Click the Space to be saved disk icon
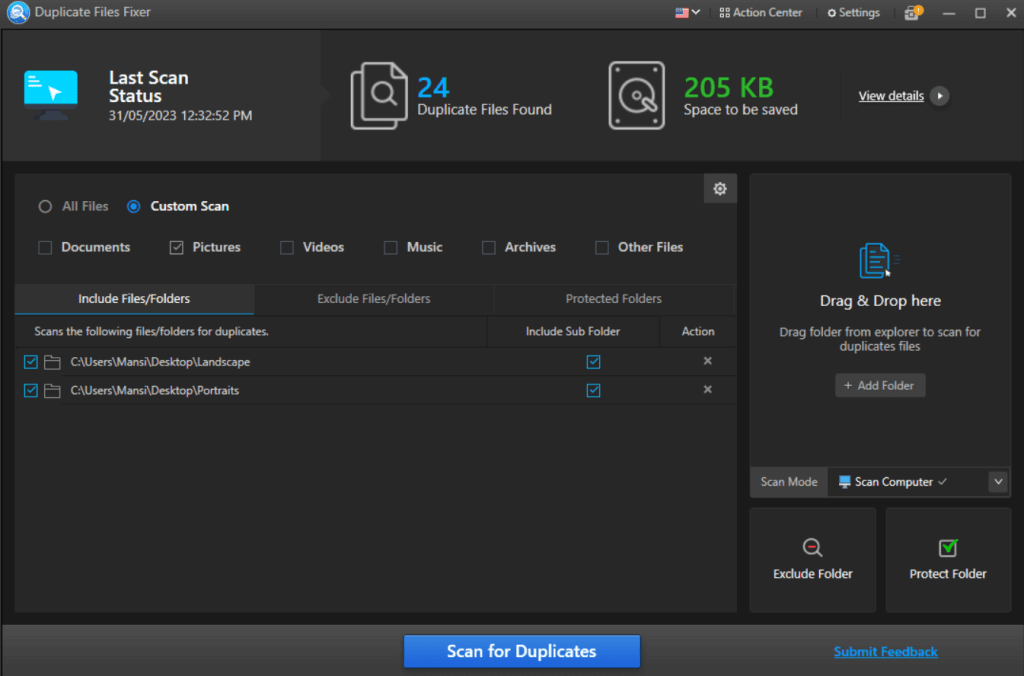Viewport: 1024px width, 676px height. (638, 95)
